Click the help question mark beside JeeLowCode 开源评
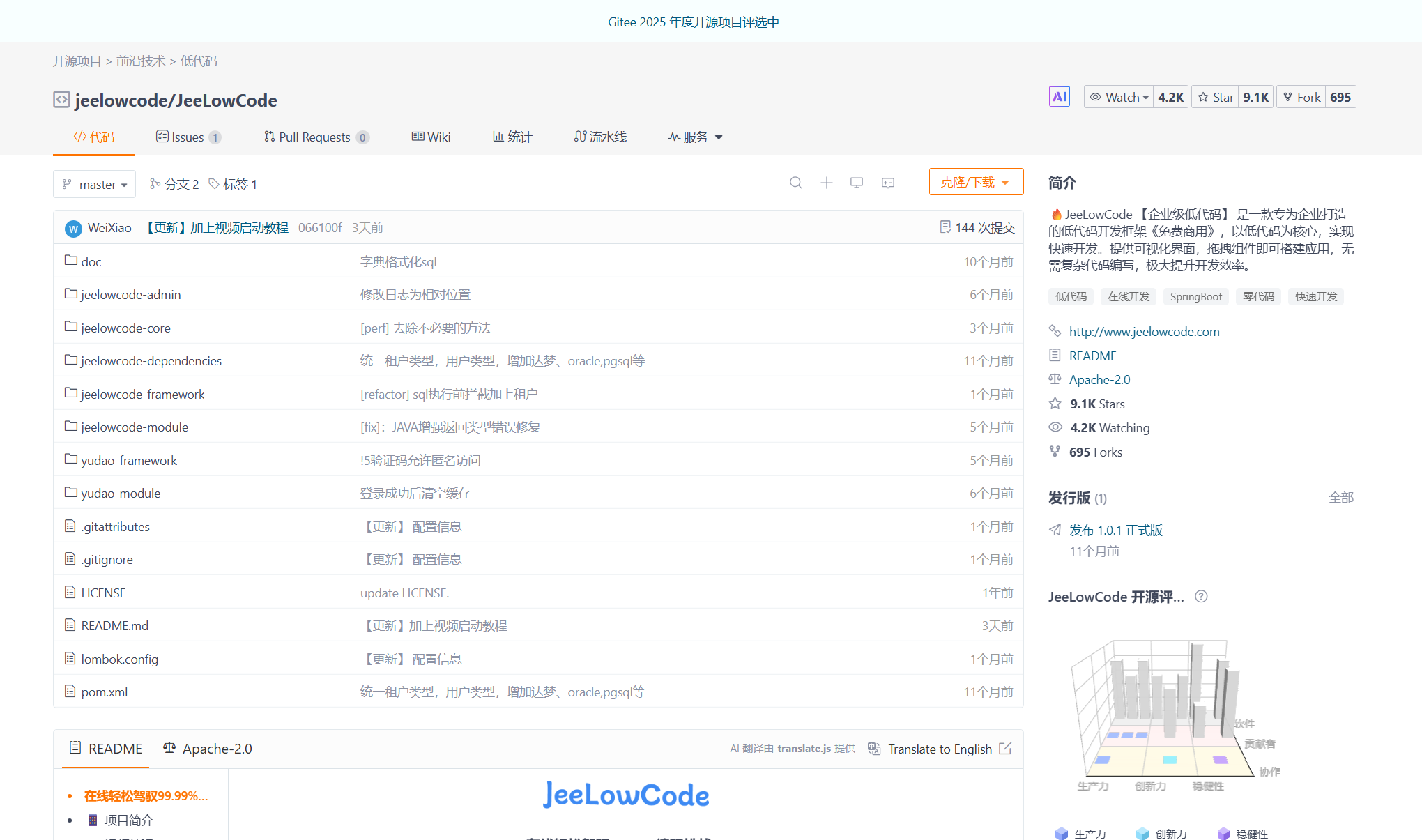The height and width of the screenshot is (840, 1422). coord(1201,597)
